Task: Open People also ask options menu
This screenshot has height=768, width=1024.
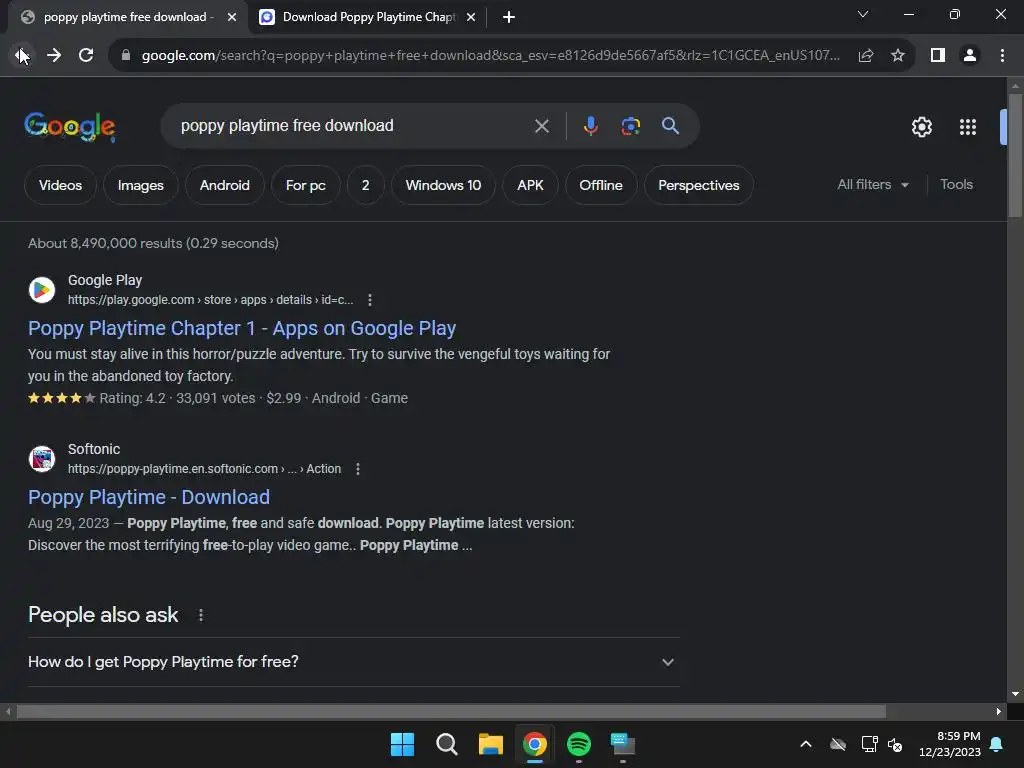Action: [200, 615]
